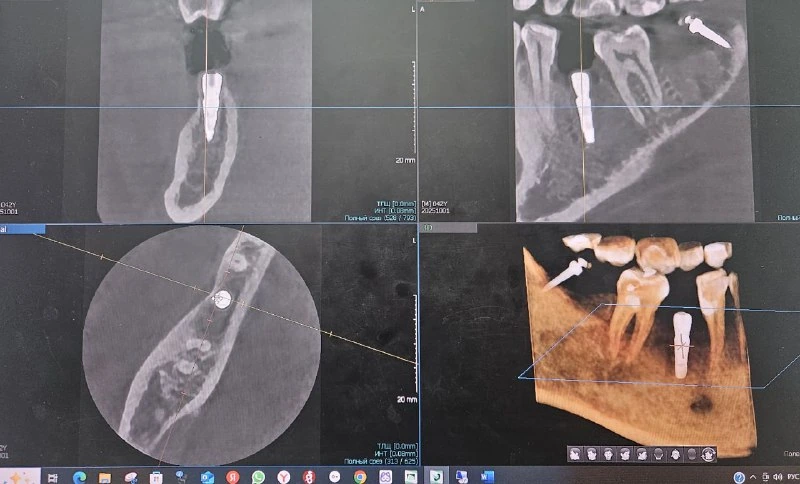
Task: Set 3D view to frontal head orientation
Action: 608,454
